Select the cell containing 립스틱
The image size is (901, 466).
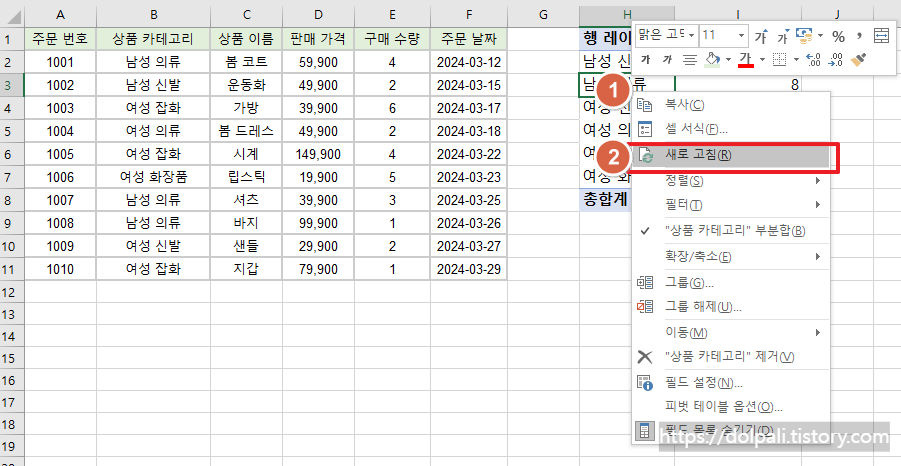(x=246, y=177)
